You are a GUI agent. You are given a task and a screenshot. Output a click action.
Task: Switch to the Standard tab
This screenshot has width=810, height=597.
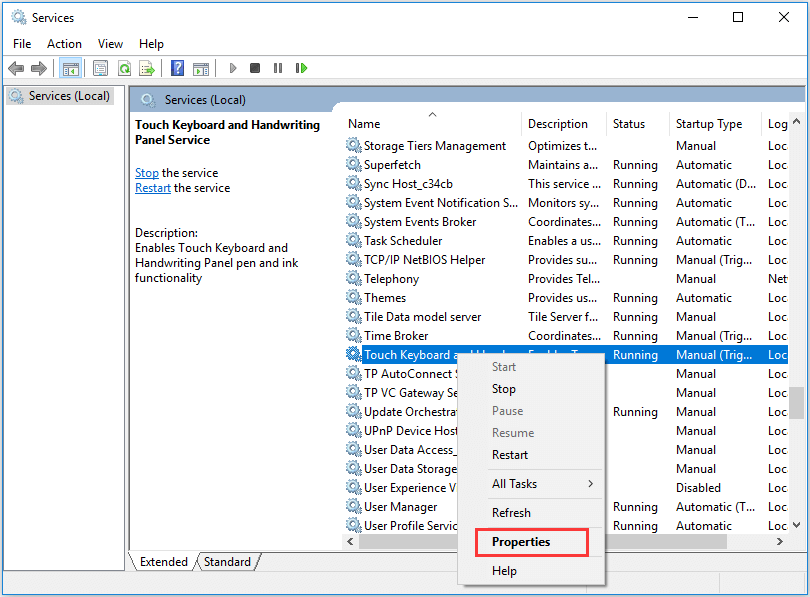(227, 562)
